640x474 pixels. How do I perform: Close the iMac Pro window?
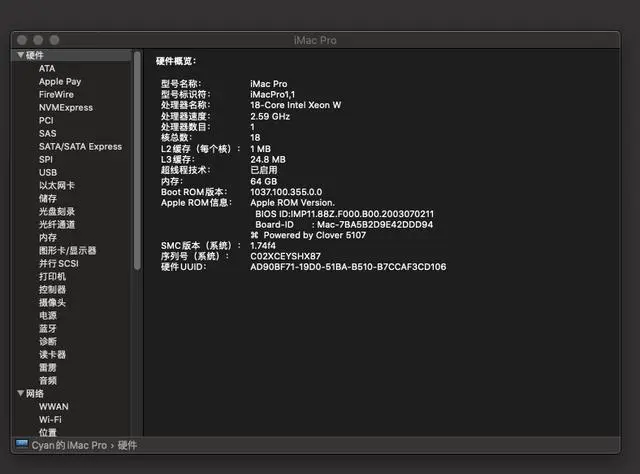(x=22, y=40)
